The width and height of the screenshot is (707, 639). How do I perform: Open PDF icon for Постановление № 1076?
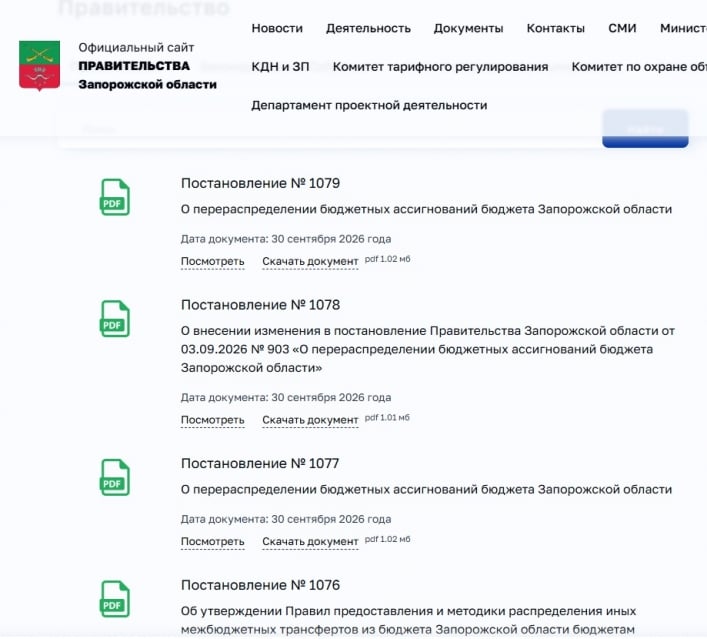point(115,599)
